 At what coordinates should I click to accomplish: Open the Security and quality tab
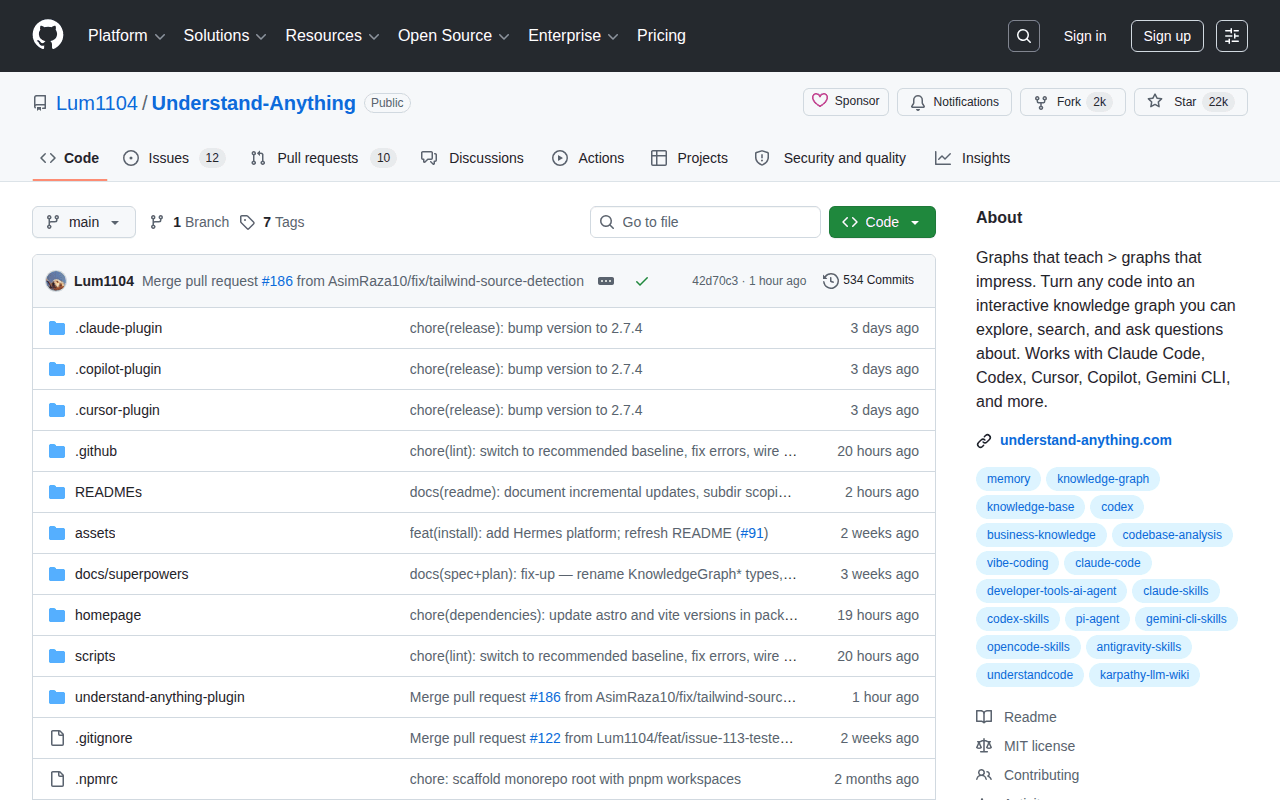(x=830, y=158)
